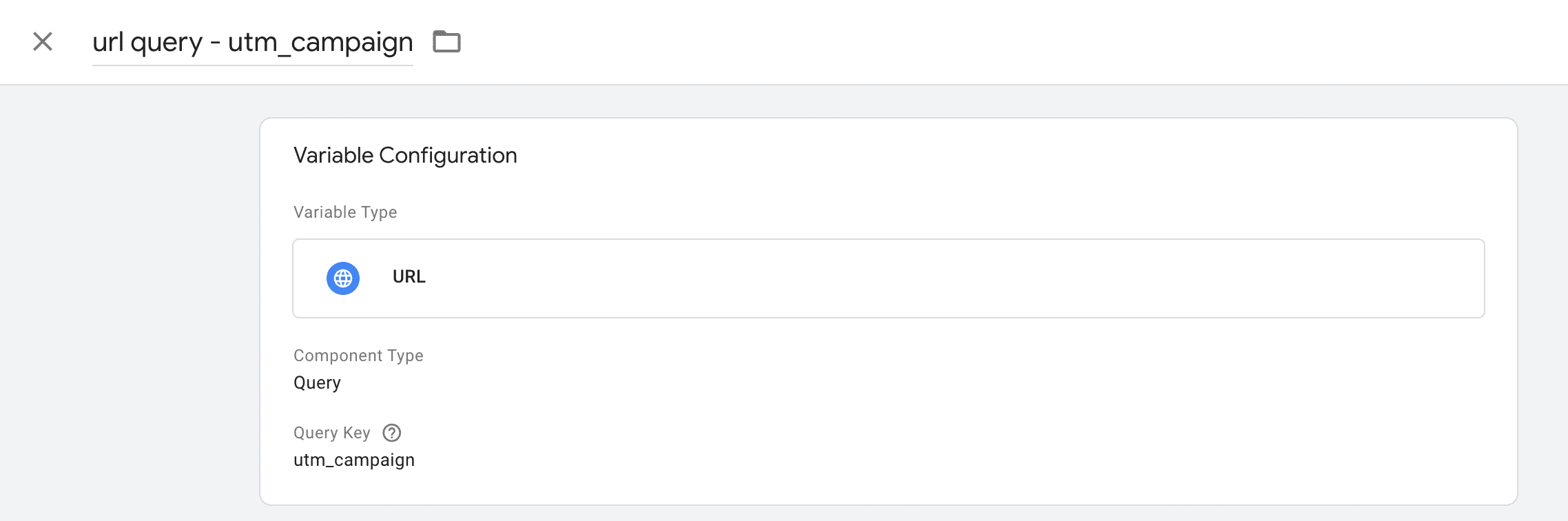Click empty space inside the URL type box
This screenshot has height=521, width=1568.
coord(896,278)
